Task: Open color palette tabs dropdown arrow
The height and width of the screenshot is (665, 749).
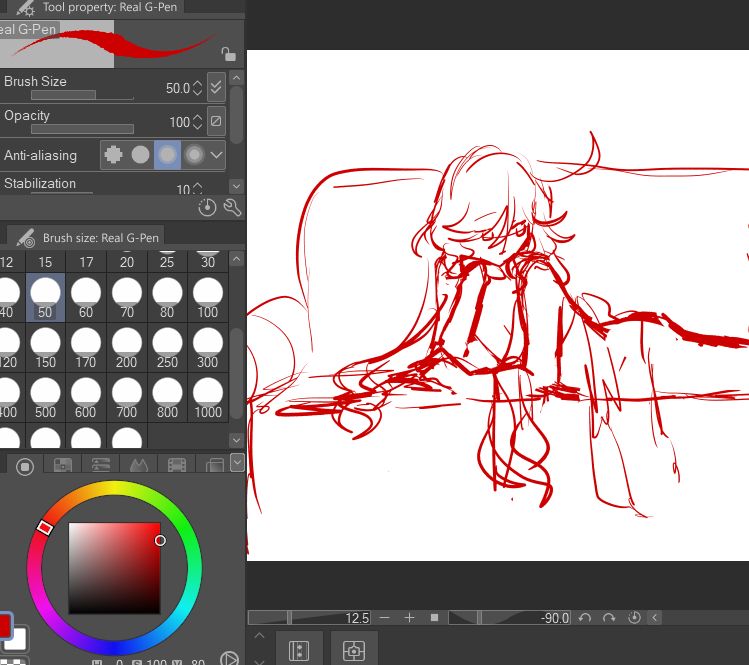Action: point(237,462)
